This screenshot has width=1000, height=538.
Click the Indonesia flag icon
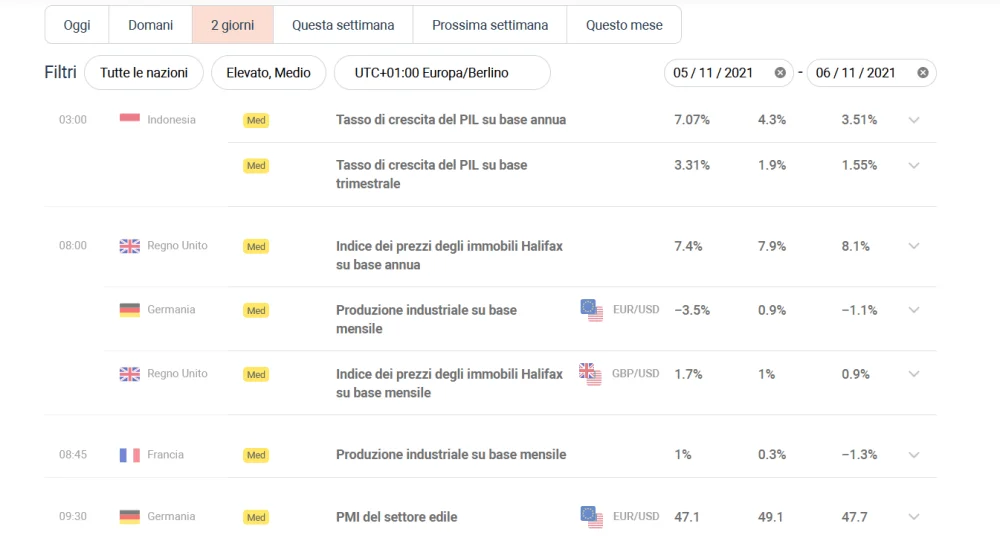[x=129, y=119]
